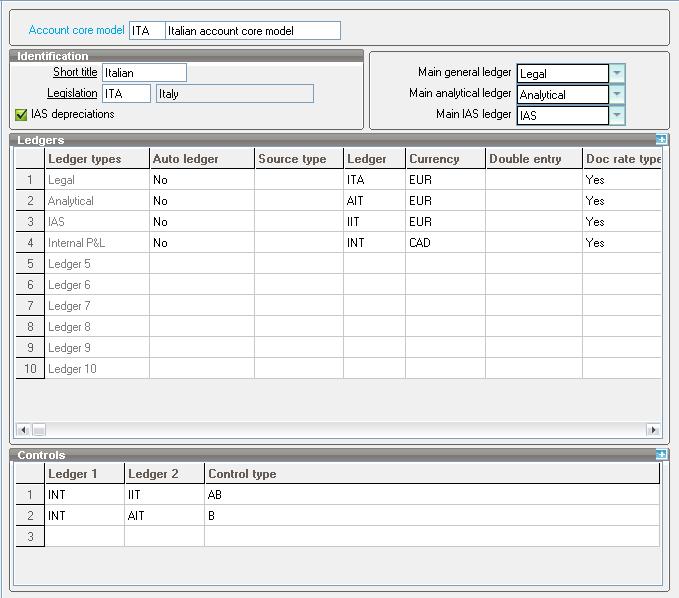Click the Doc rate type Yes cell for Analytical

[622, 200]
